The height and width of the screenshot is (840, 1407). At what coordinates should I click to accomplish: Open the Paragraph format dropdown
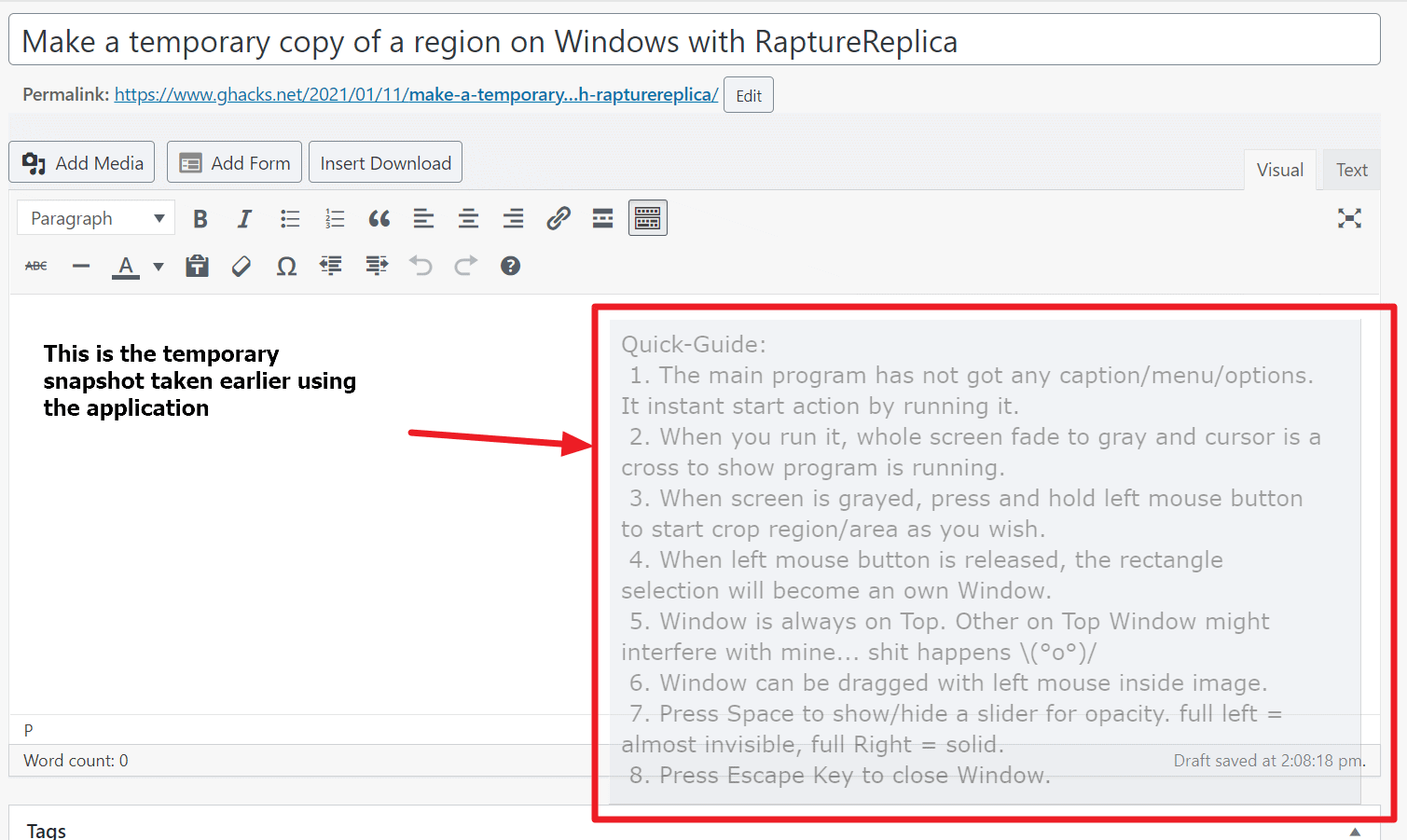[x=95, y=218]
